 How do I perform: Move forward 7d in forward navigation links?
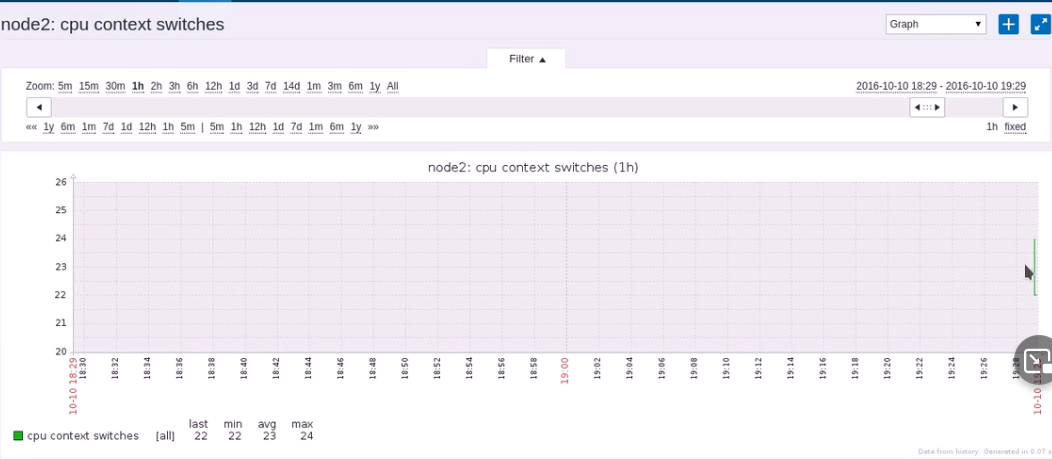pos(297,127)
